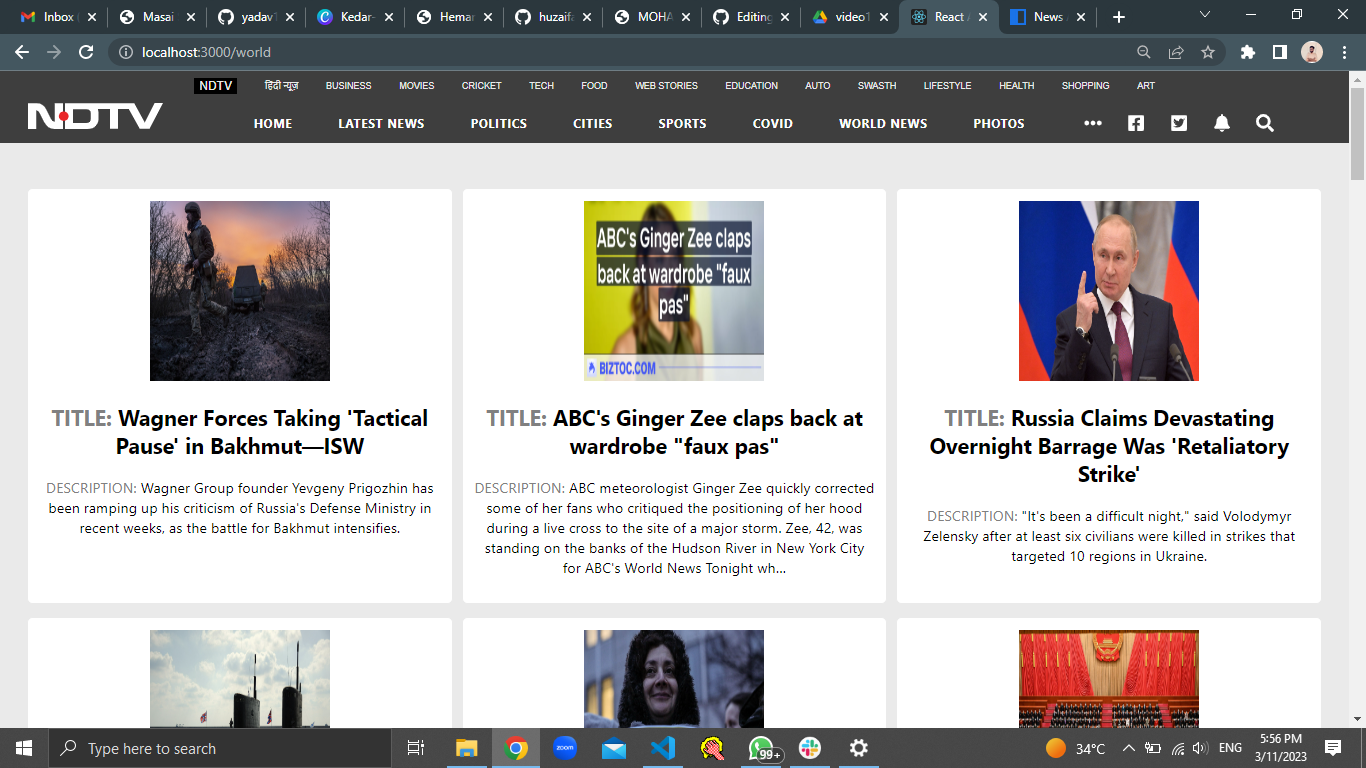Click the Russia Claims Devastating Overnight Barrage title
The height and width of the screenshot is (768, 1366).
(1110, 446)
